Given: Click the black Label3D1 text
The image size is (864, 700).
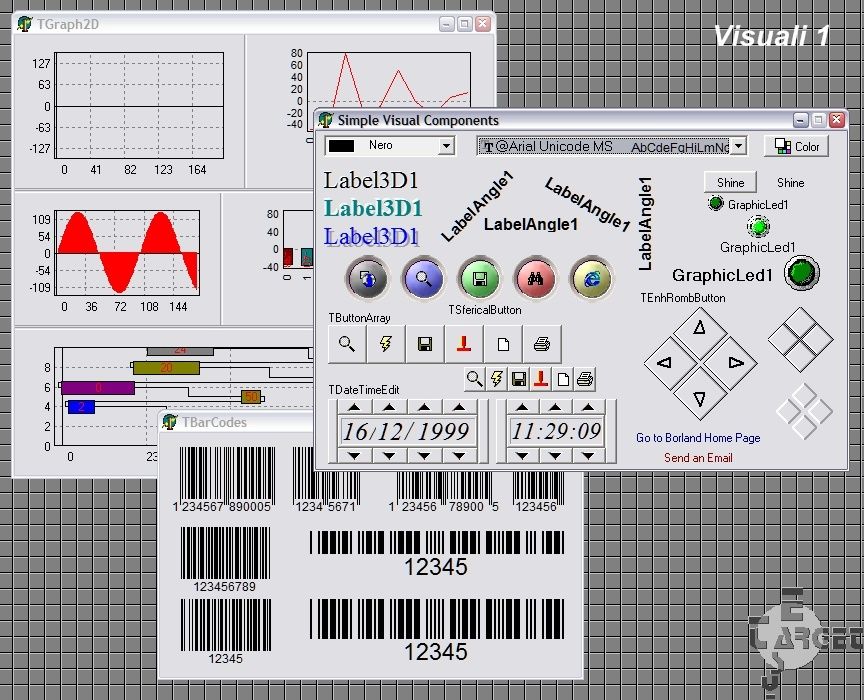Looking at the screenshot, I should pyautogui.click(x=371, y=180).
